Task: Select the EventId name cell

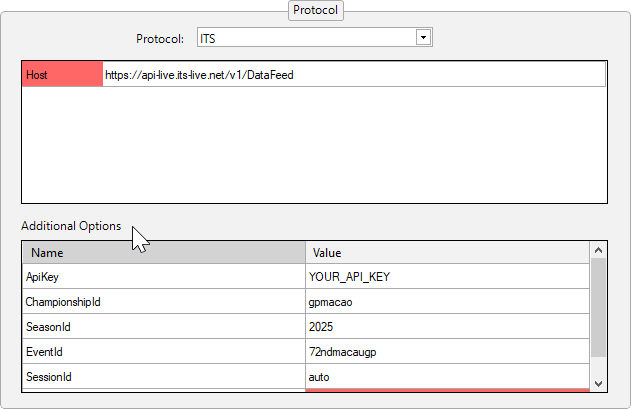Action: click(x=164, y=352)
